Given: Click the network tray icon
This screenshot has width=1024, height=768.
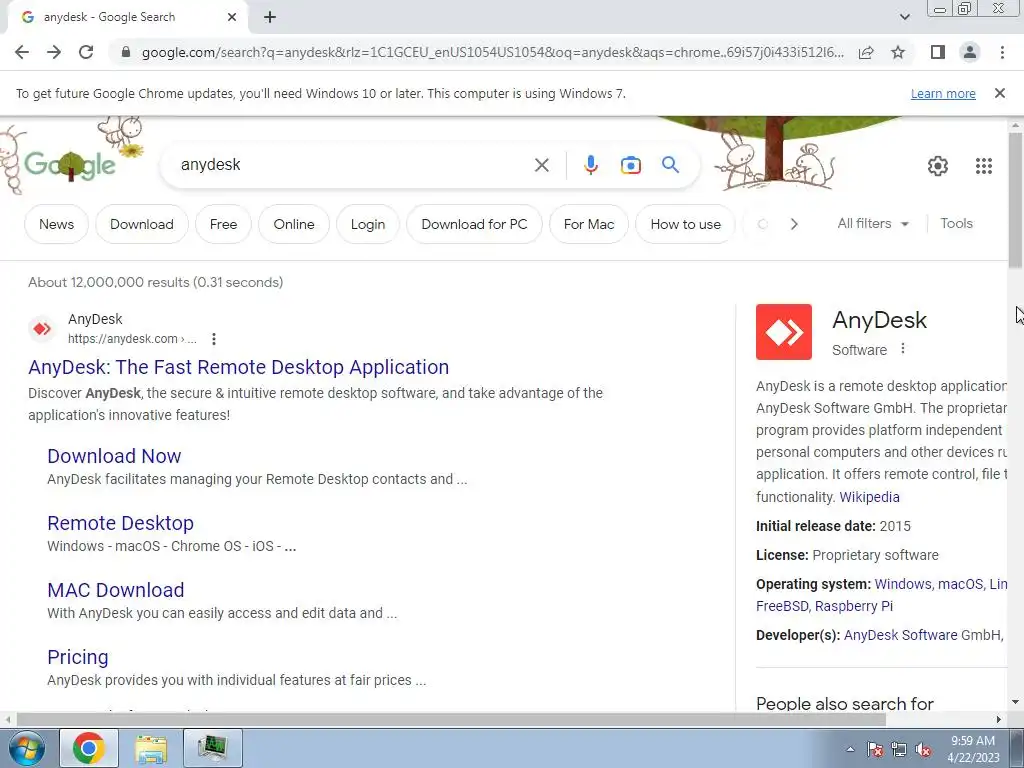Looking at the screenshot, I should coord(899,750).
